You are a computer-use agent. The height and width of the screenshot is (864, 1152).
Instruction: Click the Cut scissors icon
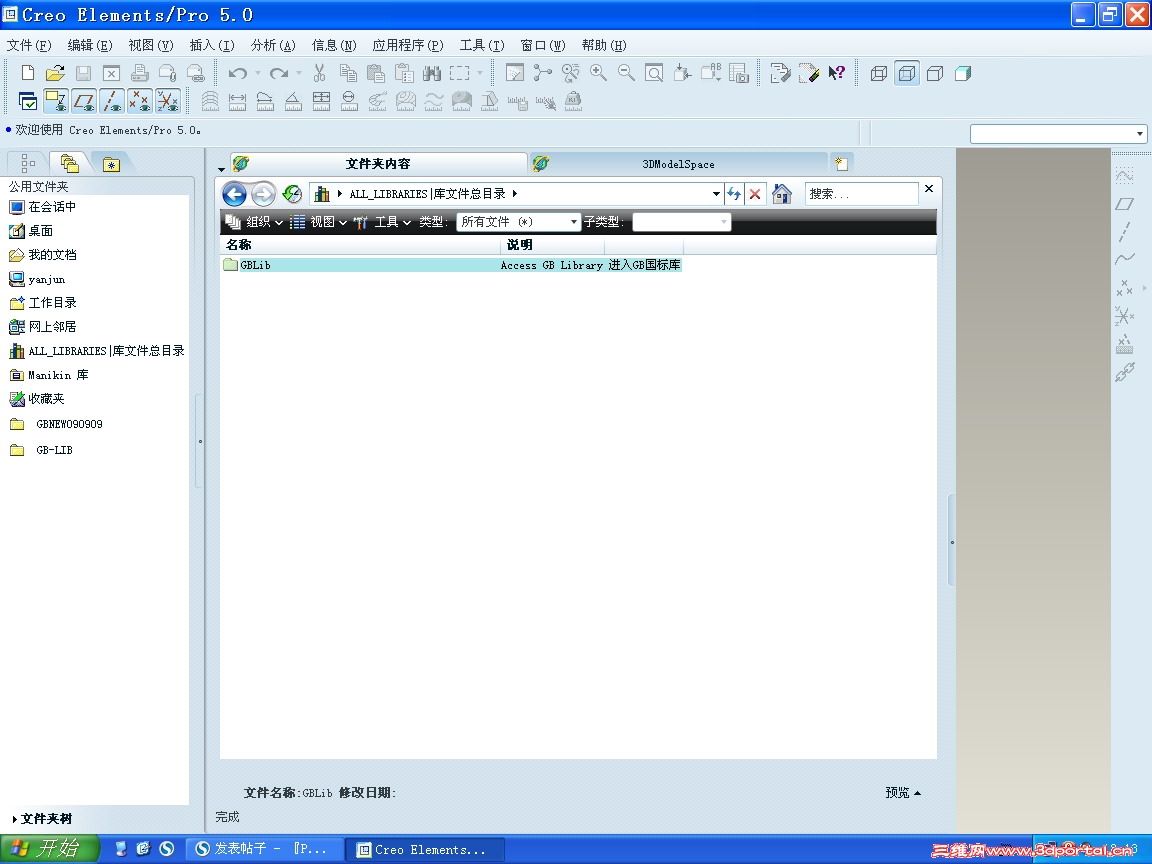(319, 73)
